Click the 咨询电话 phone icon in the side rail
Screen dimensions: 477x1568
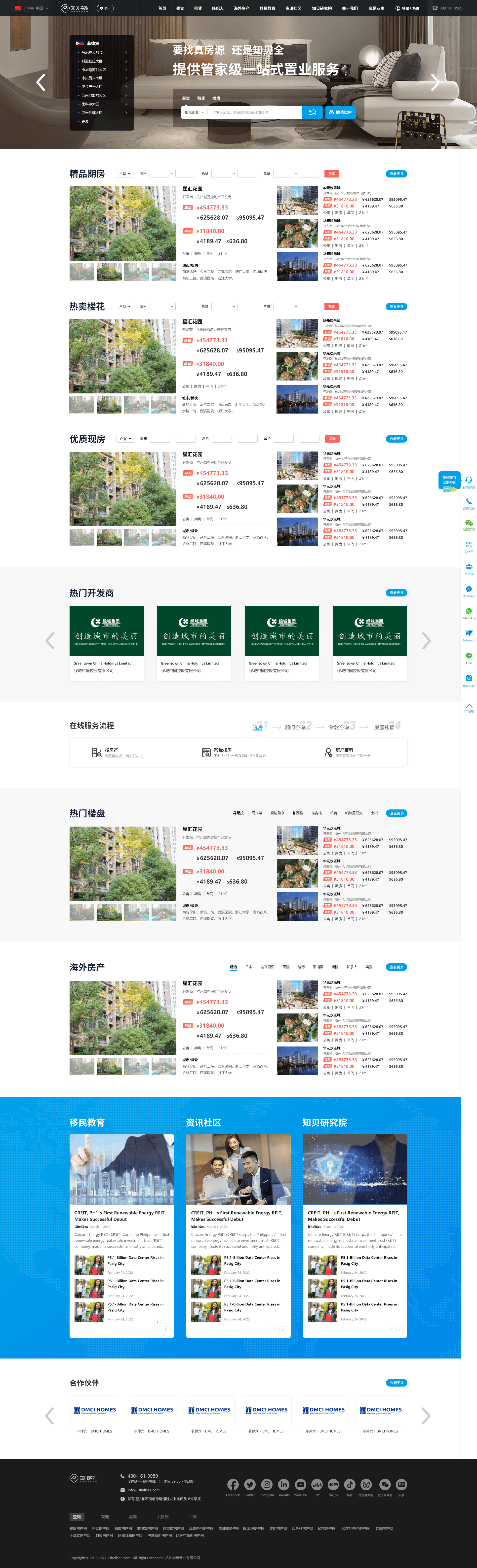coord(469,502)
